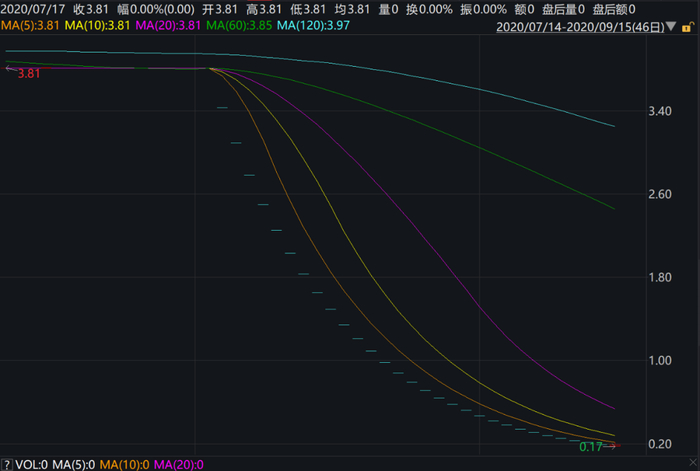Select the green MA(60):3.85 indicator label
The width and height of the screenshot is (700, 471).
click(239, 25)
